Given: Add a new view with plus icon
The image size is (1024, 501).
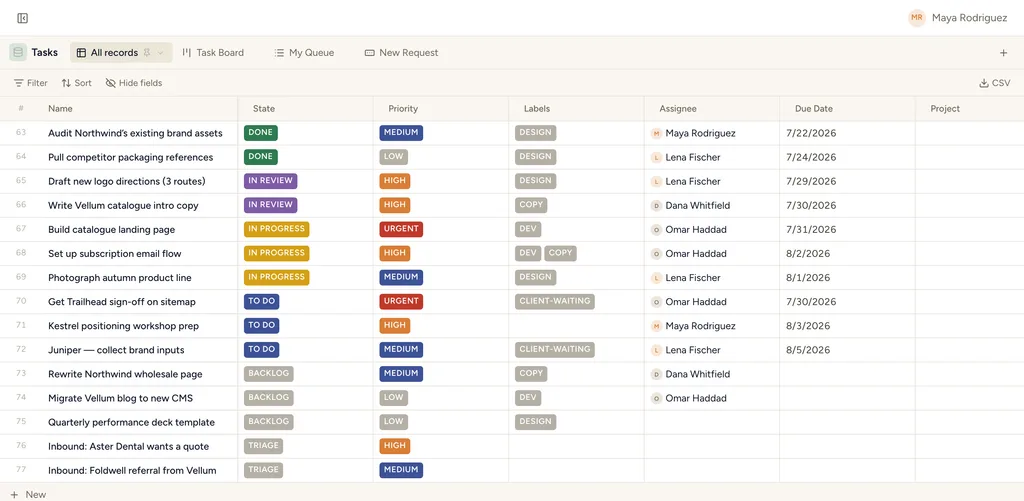Looking at the screenshot, I should 1004,53.
